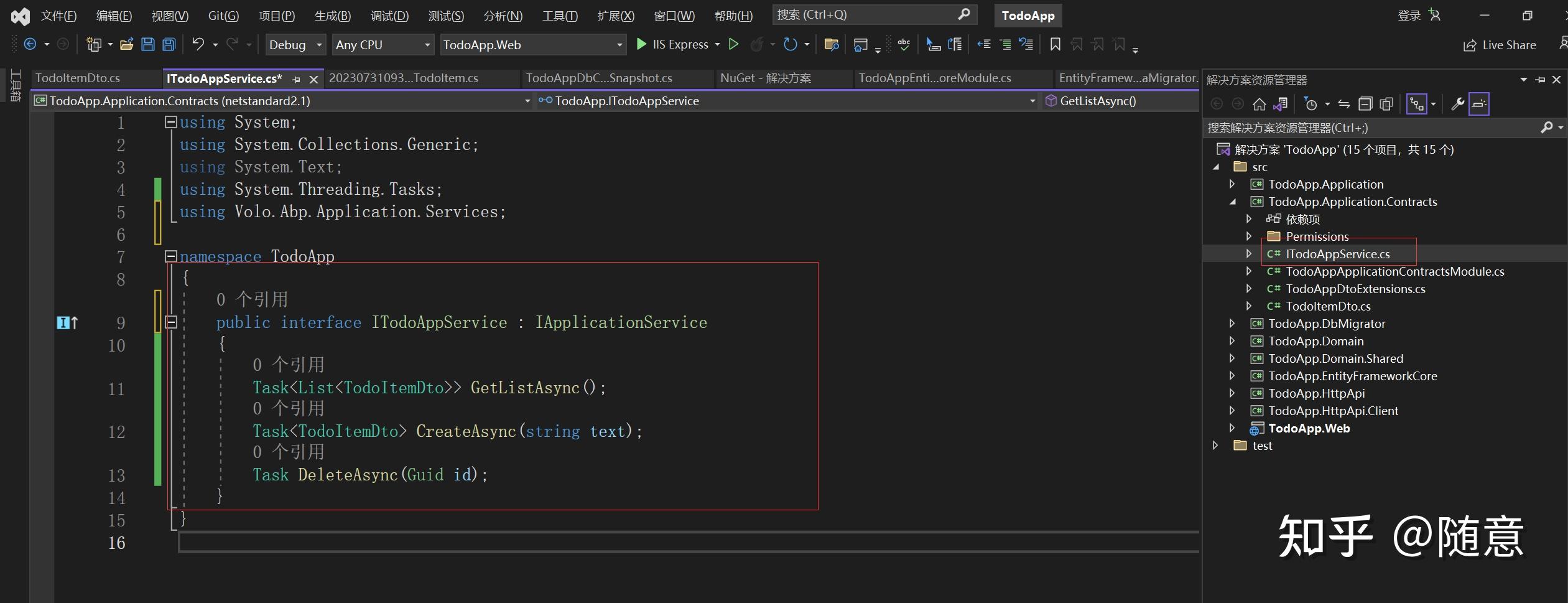Click the Save All double-disk icon

[169, 44]
